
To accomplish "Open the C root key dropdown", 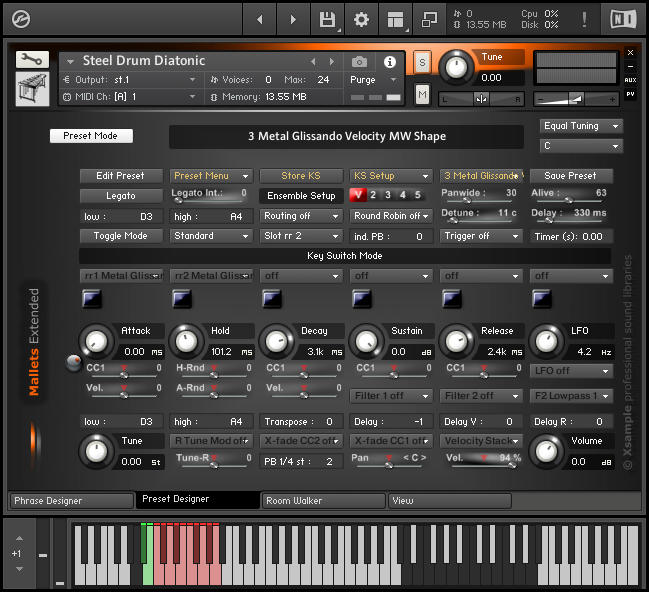I will 581,146.
